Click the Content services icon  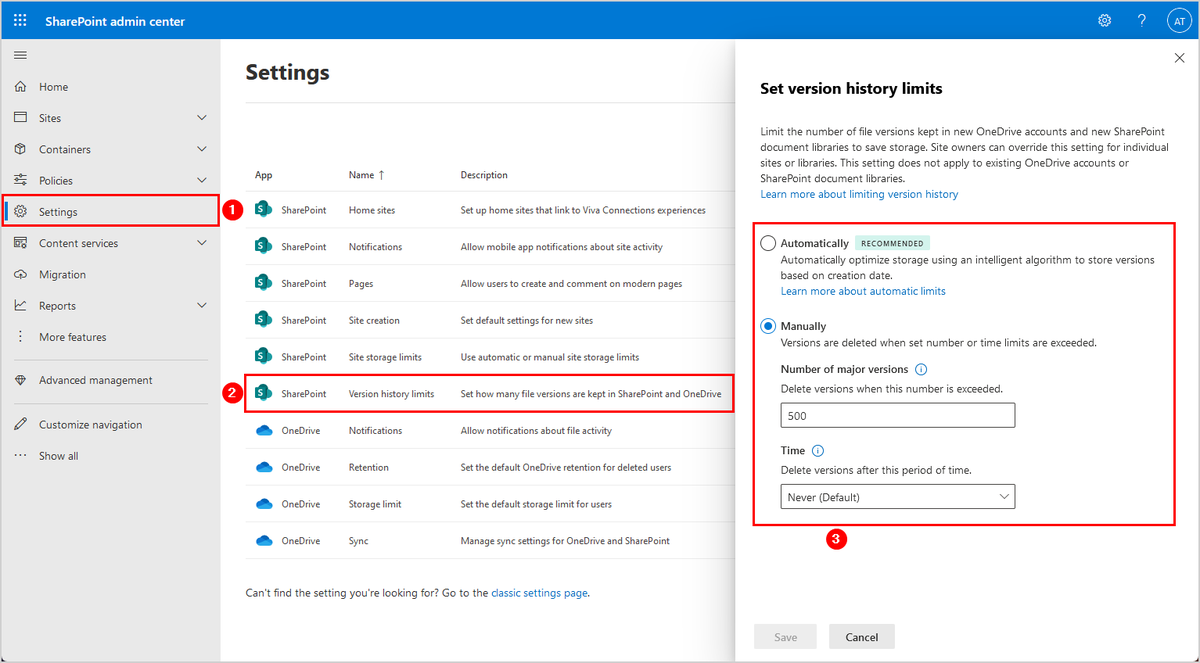coord(20,243)
